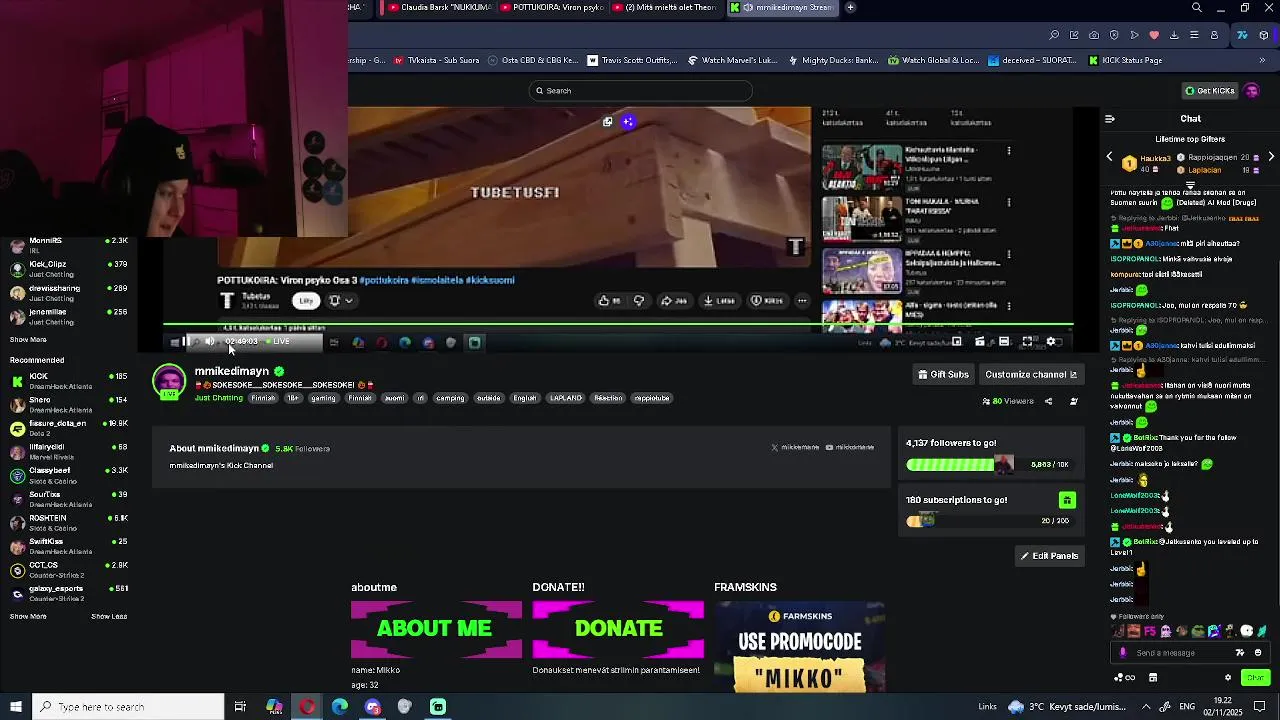The width and height of the screenshot is (1280, 720).
Task: Open options for the first suggested video
Action: [1008, 151]
